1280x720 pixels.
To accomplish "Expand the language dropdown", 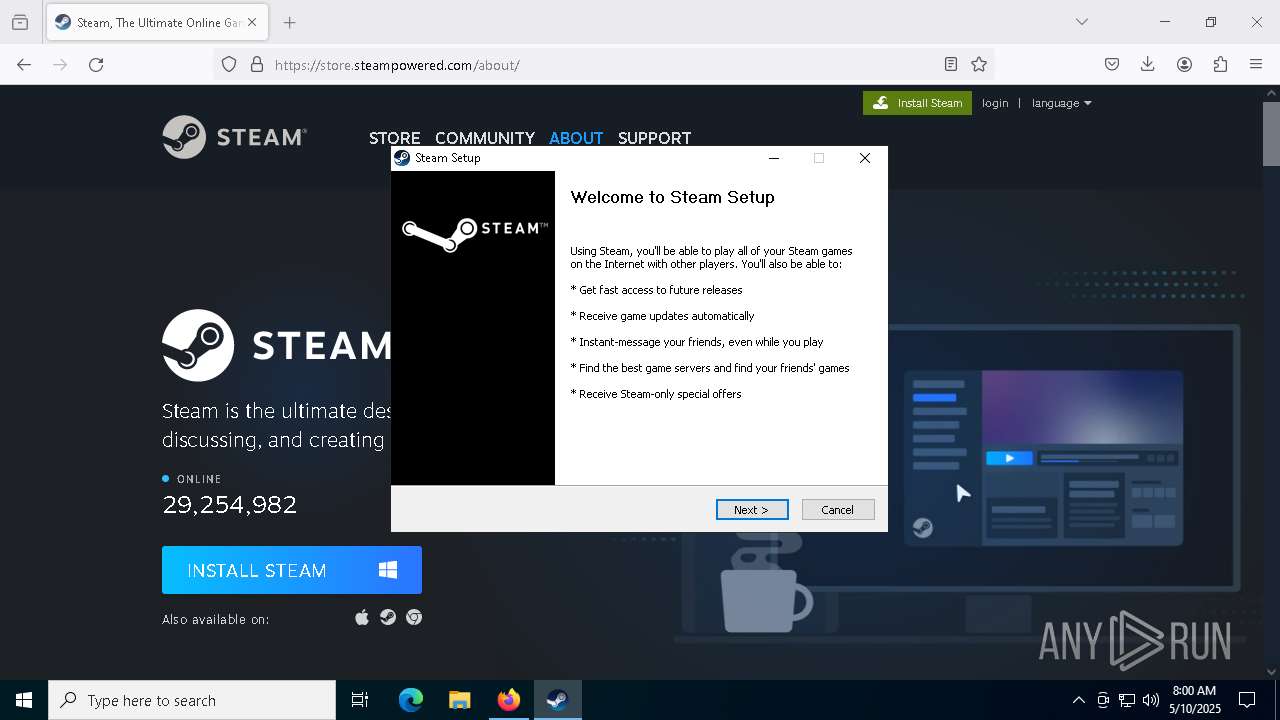I will pyautogui.click(x=1061, y=103).
